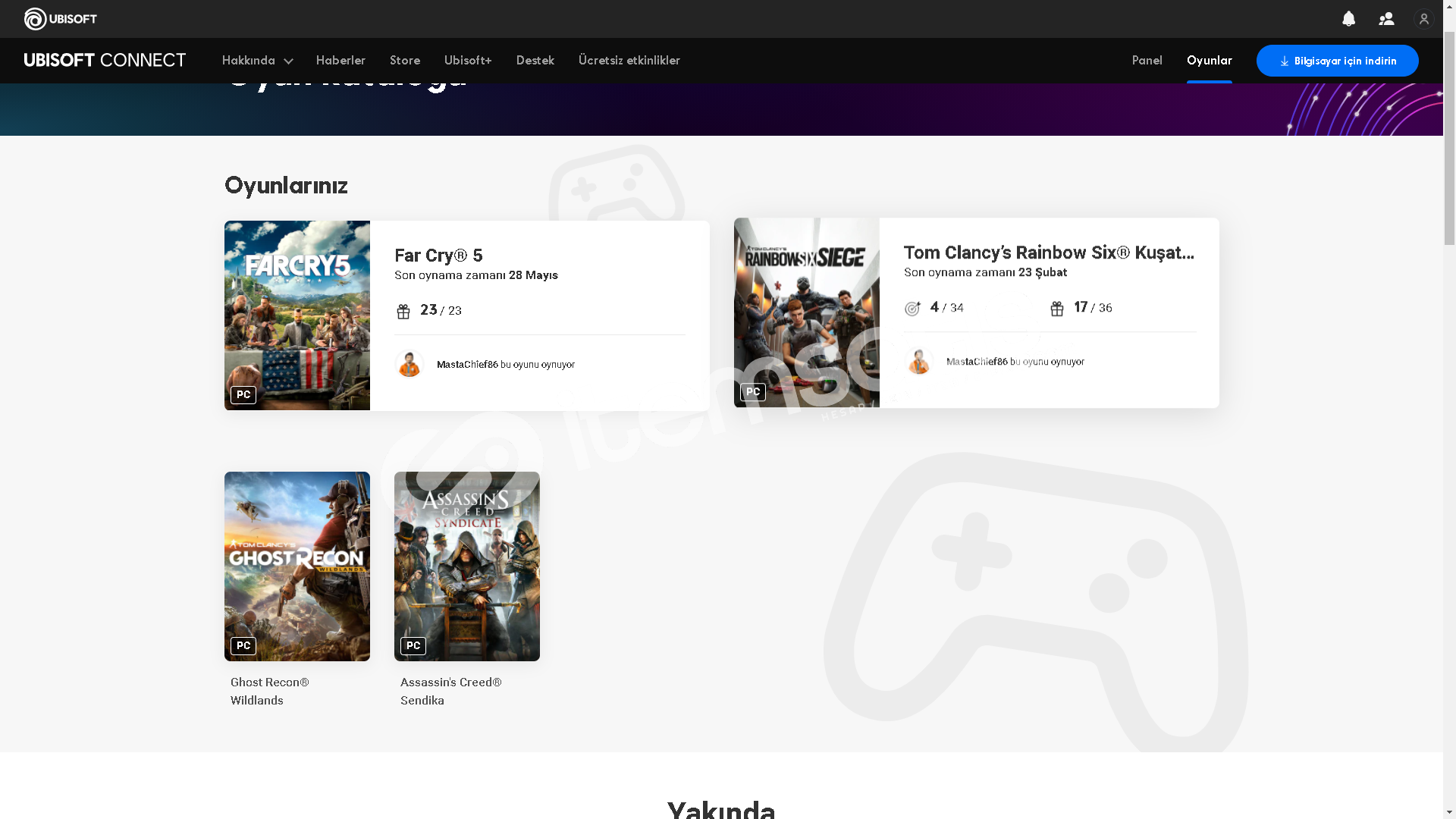Click PC badge on Assassin's Creed cover
This screenshot has height=819, width=1456.
click(x=413, y=645)
